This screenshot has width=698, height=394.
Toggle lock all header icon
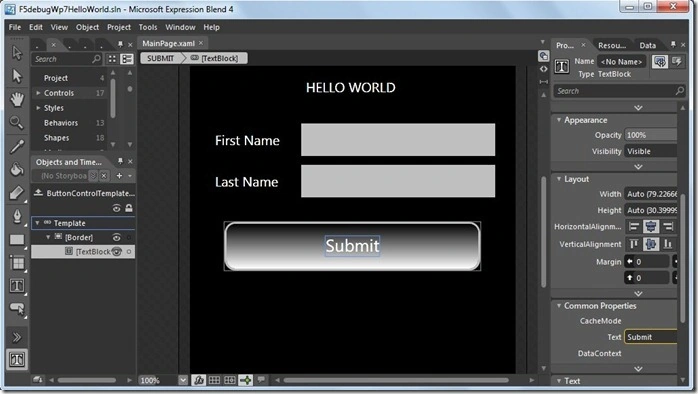coord(129,208)
